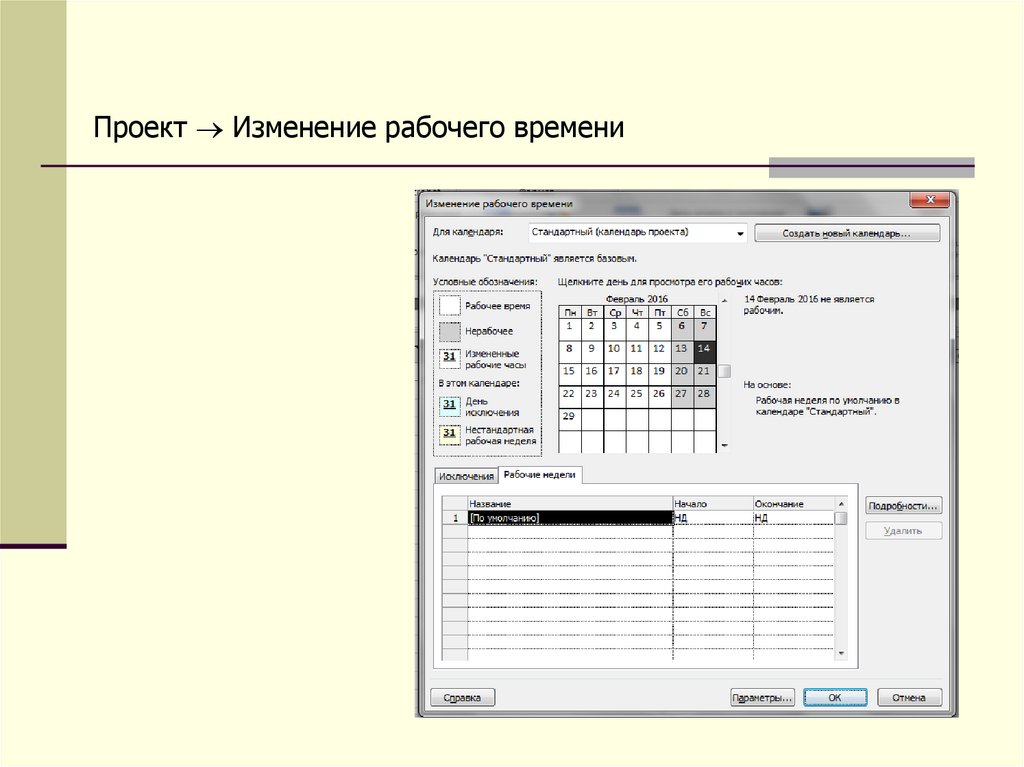Click the disabled Удалить button
The height and width of the screenshot is (767, 1024).
point(903,530)
